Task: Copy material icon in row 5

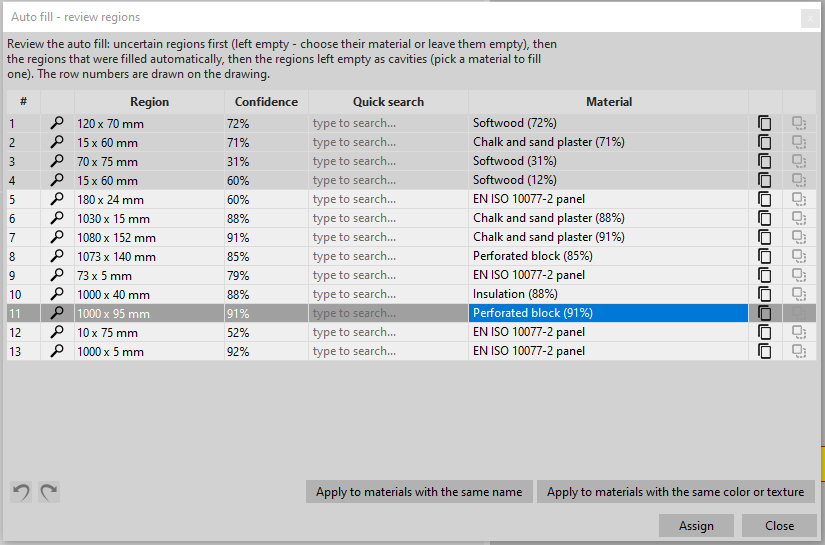Action: (x=764, y=199)
